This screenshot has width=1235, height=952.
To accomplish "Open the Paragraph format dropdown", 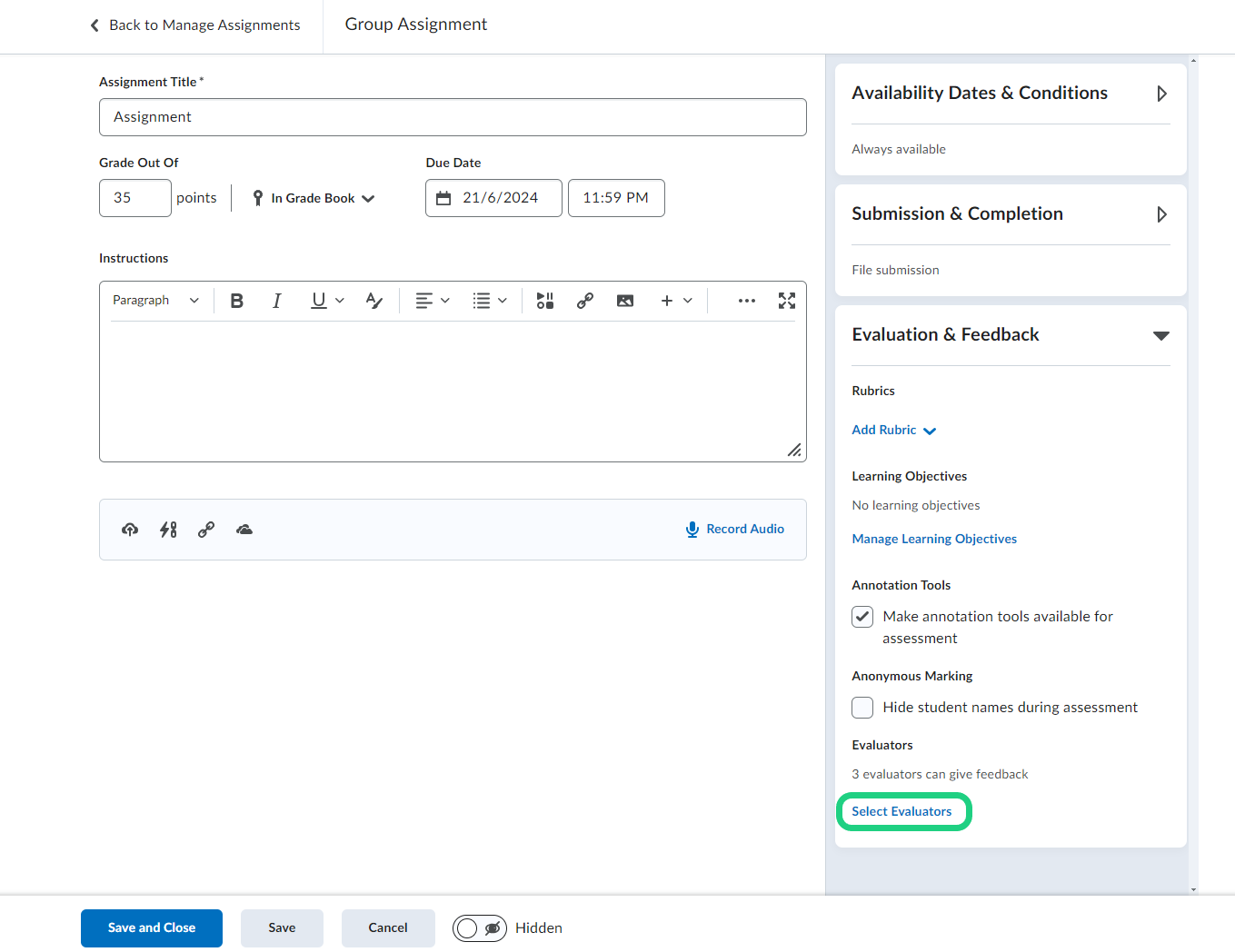I will 155,301.
